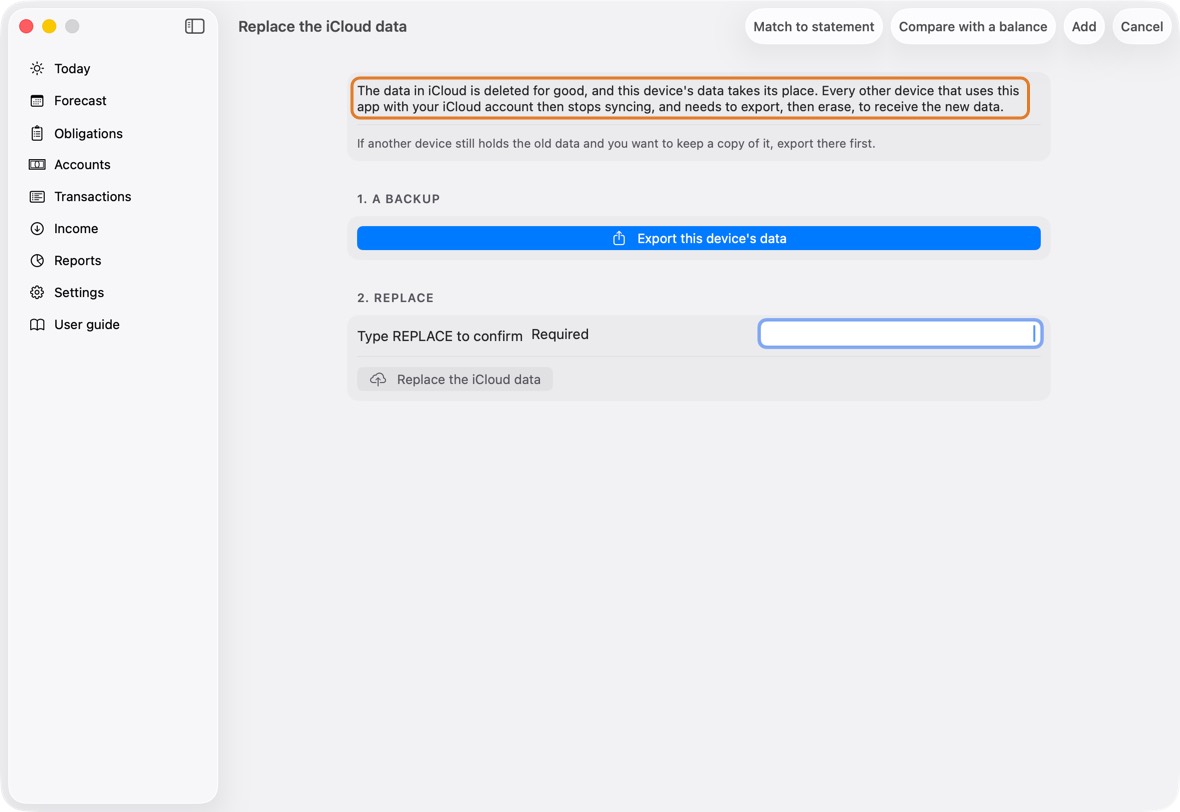Image resolution: width=1180 pixels, height=812 pixels.
Task: Click Compare with a balance button
Action: pos(972,26)
